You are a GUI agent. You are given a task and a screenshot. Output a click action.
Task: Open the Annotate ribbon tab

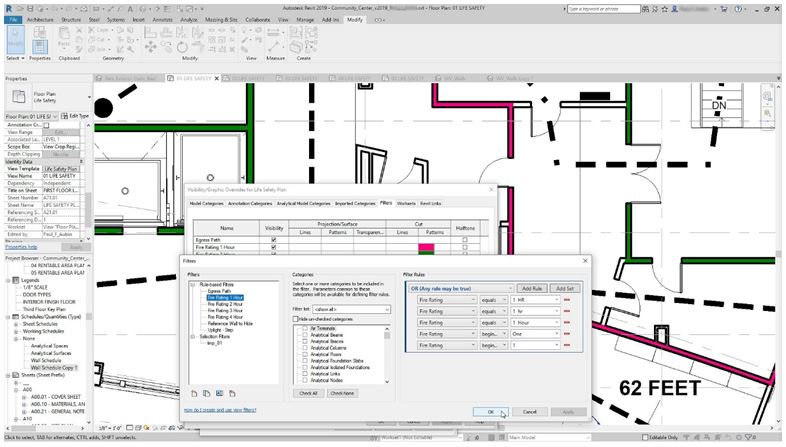click(x=162, y=20)
